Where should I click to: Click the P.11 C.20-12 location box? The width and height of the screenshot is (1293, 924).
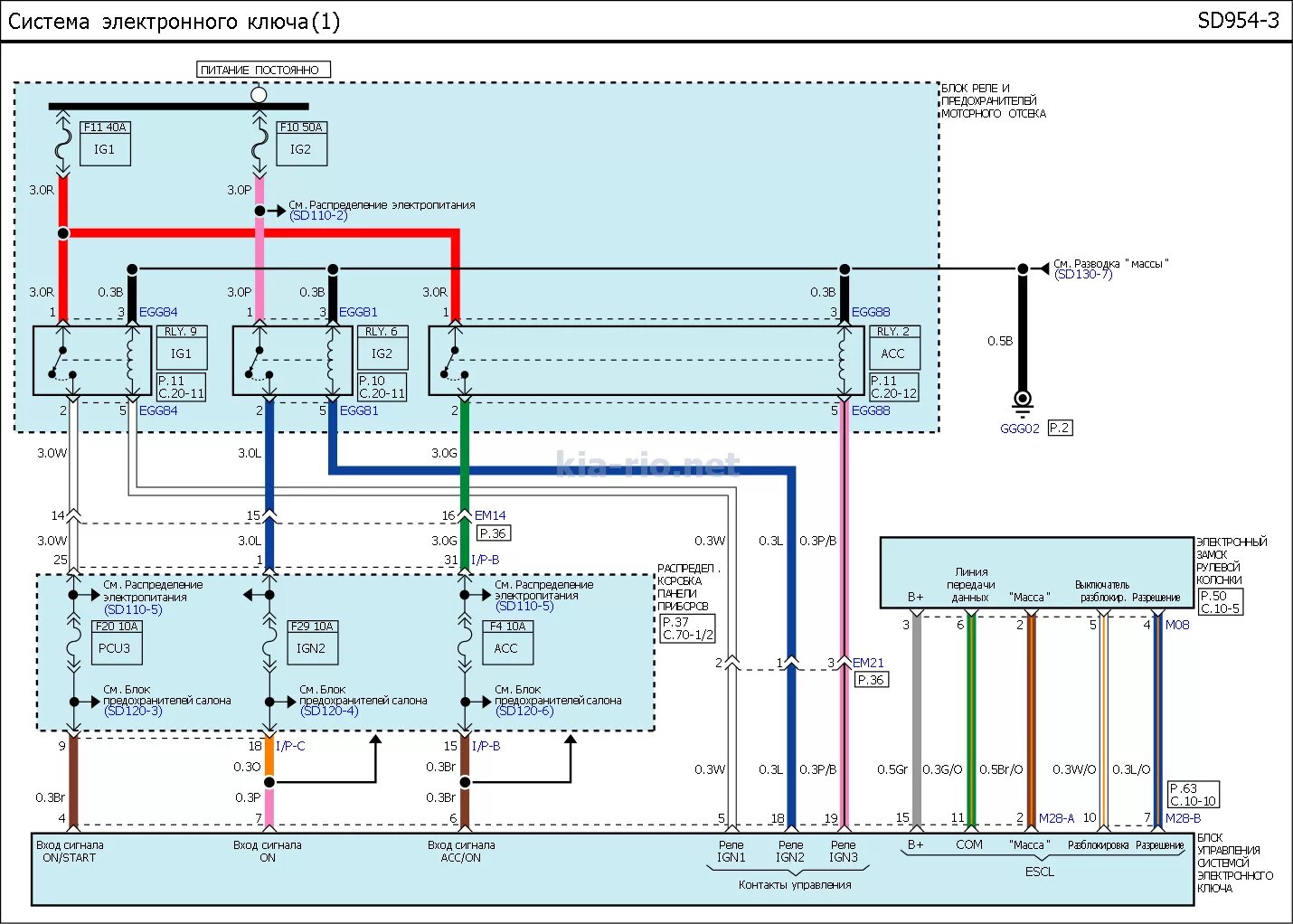click(x=894, y=387)
